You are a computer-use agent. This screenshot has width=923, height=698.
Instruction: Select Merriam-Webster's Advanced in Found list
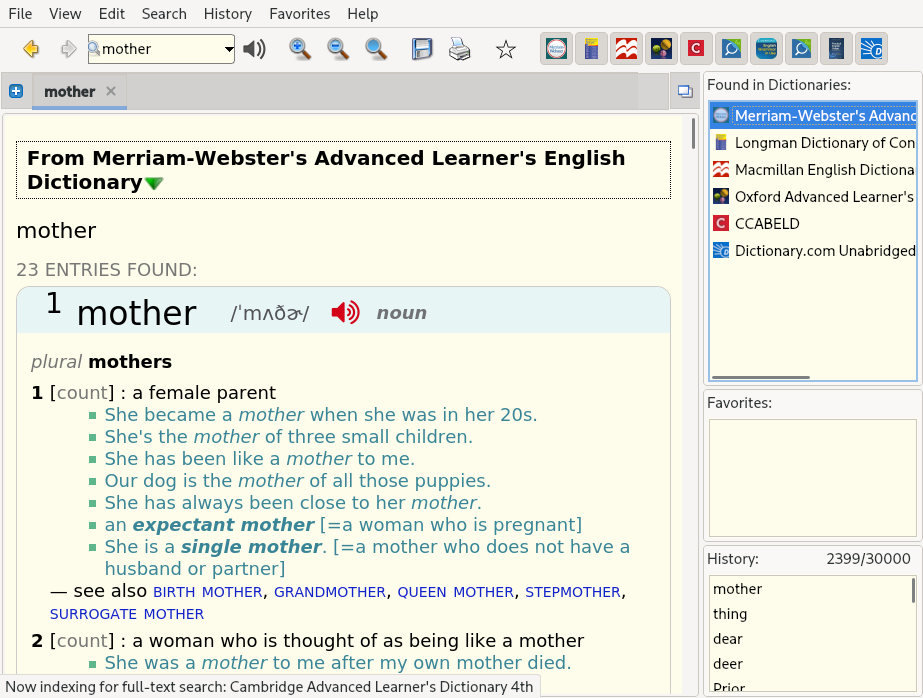814,115
